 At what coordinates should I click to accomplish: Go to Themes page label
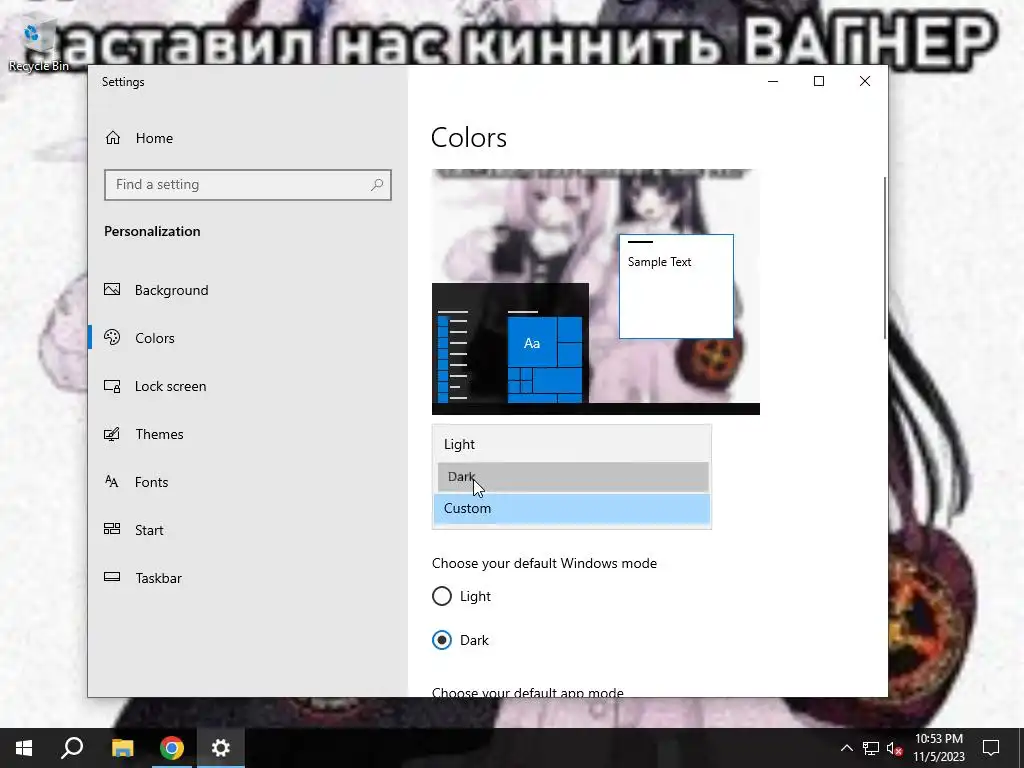click(x=159, y=434)
